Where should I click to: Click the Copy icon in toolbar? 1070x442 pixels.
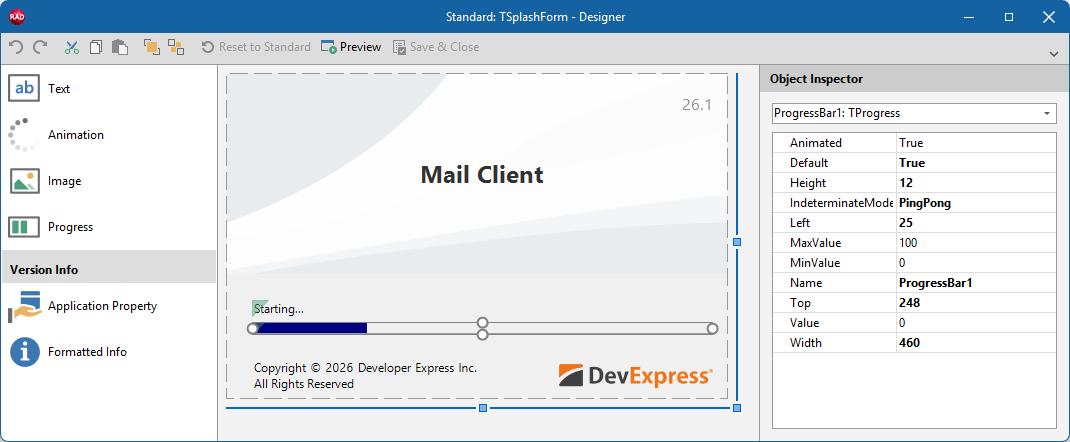[96, 47]
